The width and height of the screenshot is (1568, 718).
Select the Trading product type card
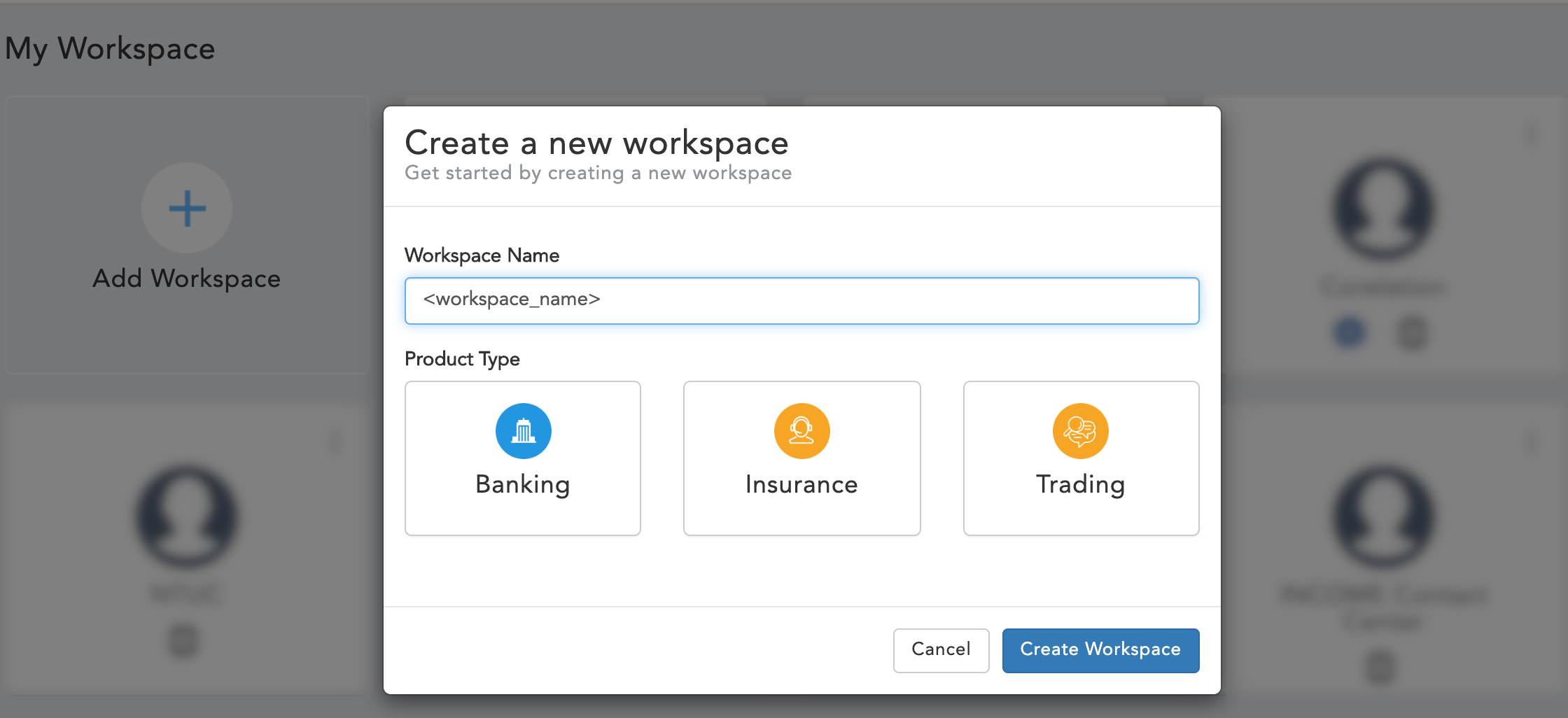[1081, 458]
